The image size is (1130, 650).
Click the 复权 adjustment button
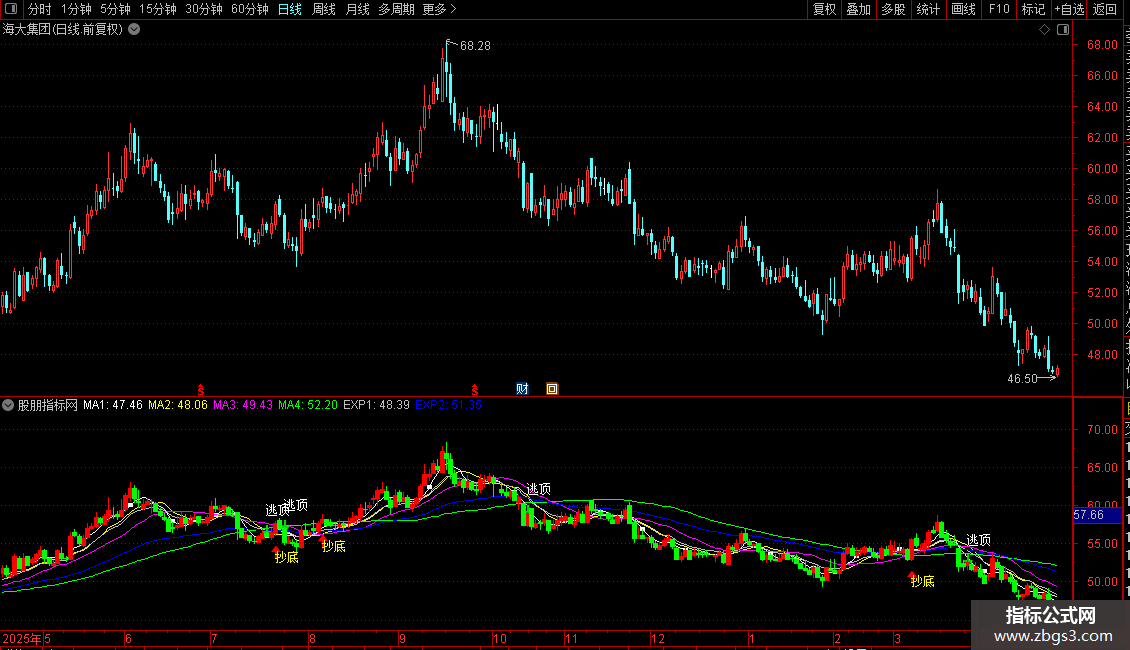click(x=824, y=9)
